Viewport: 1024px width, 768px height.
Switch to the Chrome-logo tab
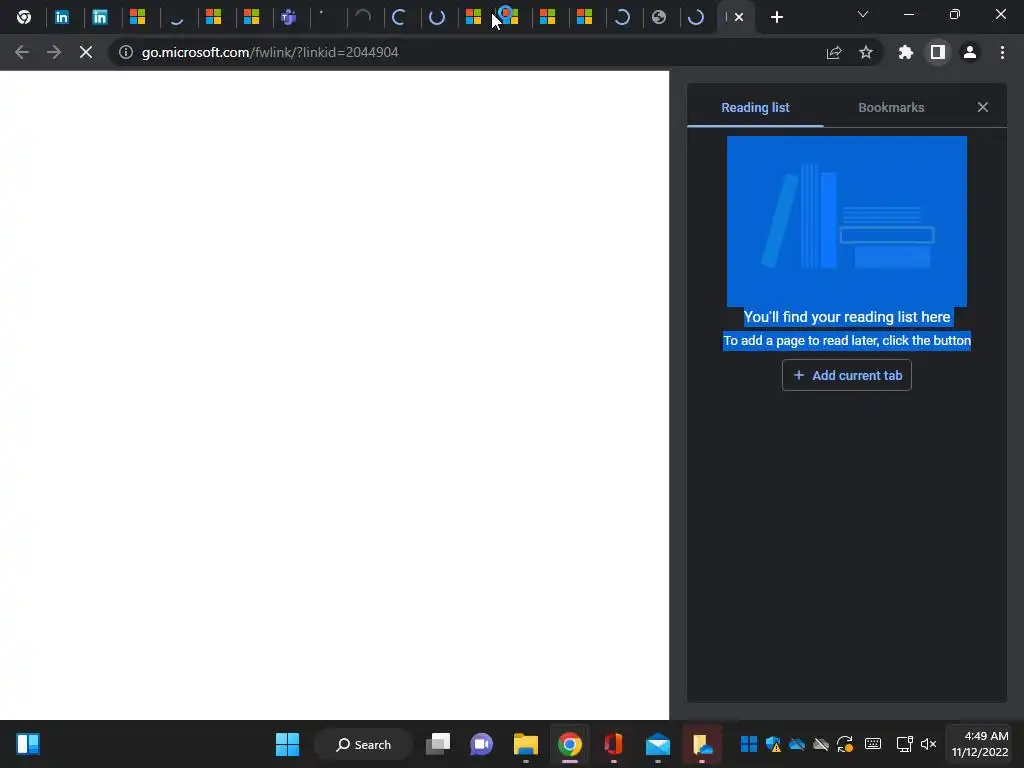click(24, 17)
